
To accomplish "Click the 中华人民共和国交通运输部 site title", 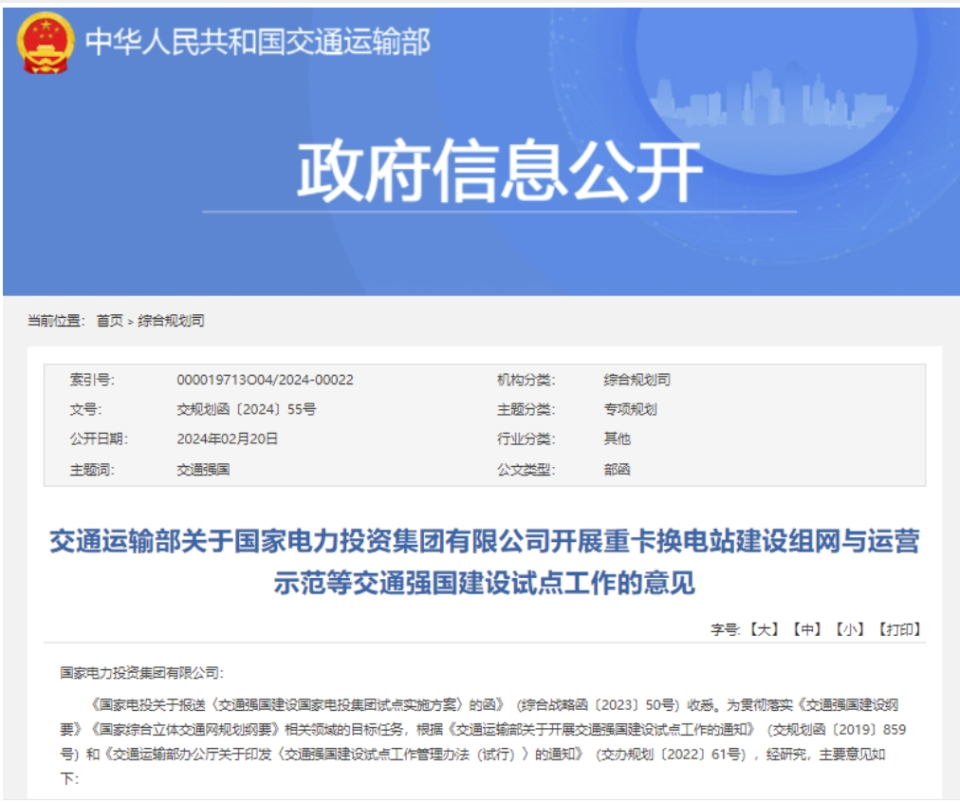I will pos(258,42).
